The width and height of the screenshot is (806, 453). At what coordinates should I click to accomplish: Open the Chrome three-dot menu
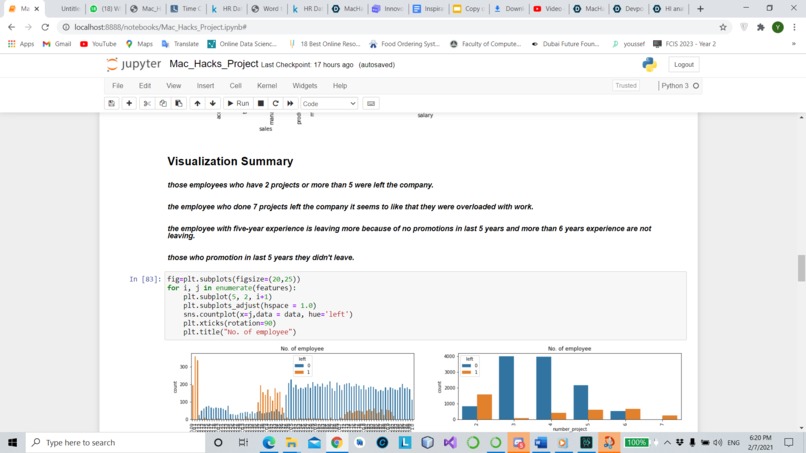point(795,27)
